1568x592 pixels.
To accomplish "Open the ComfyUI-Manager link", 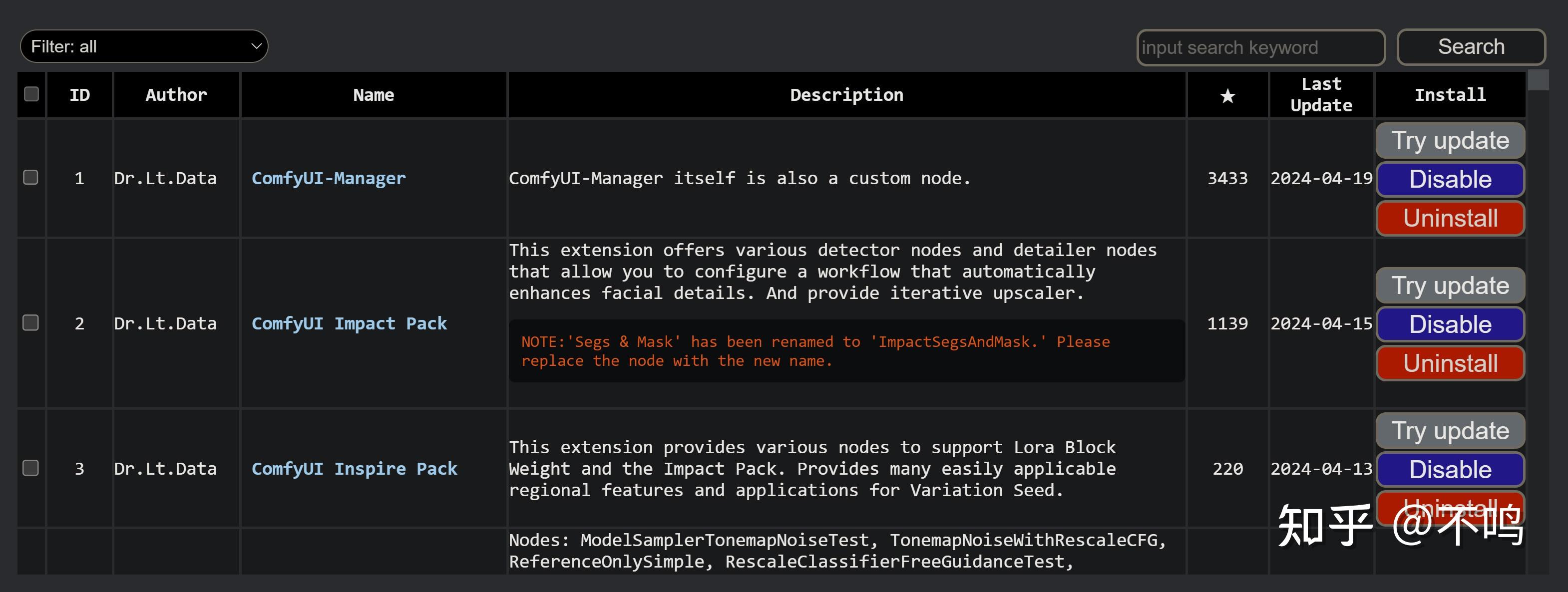I will (x=328, y=178).
